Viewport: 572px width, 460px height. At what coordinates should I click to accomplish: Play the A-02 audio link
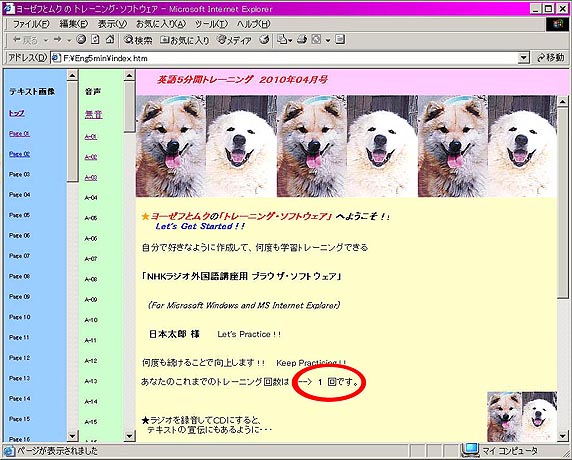click(x=90, y=157)
